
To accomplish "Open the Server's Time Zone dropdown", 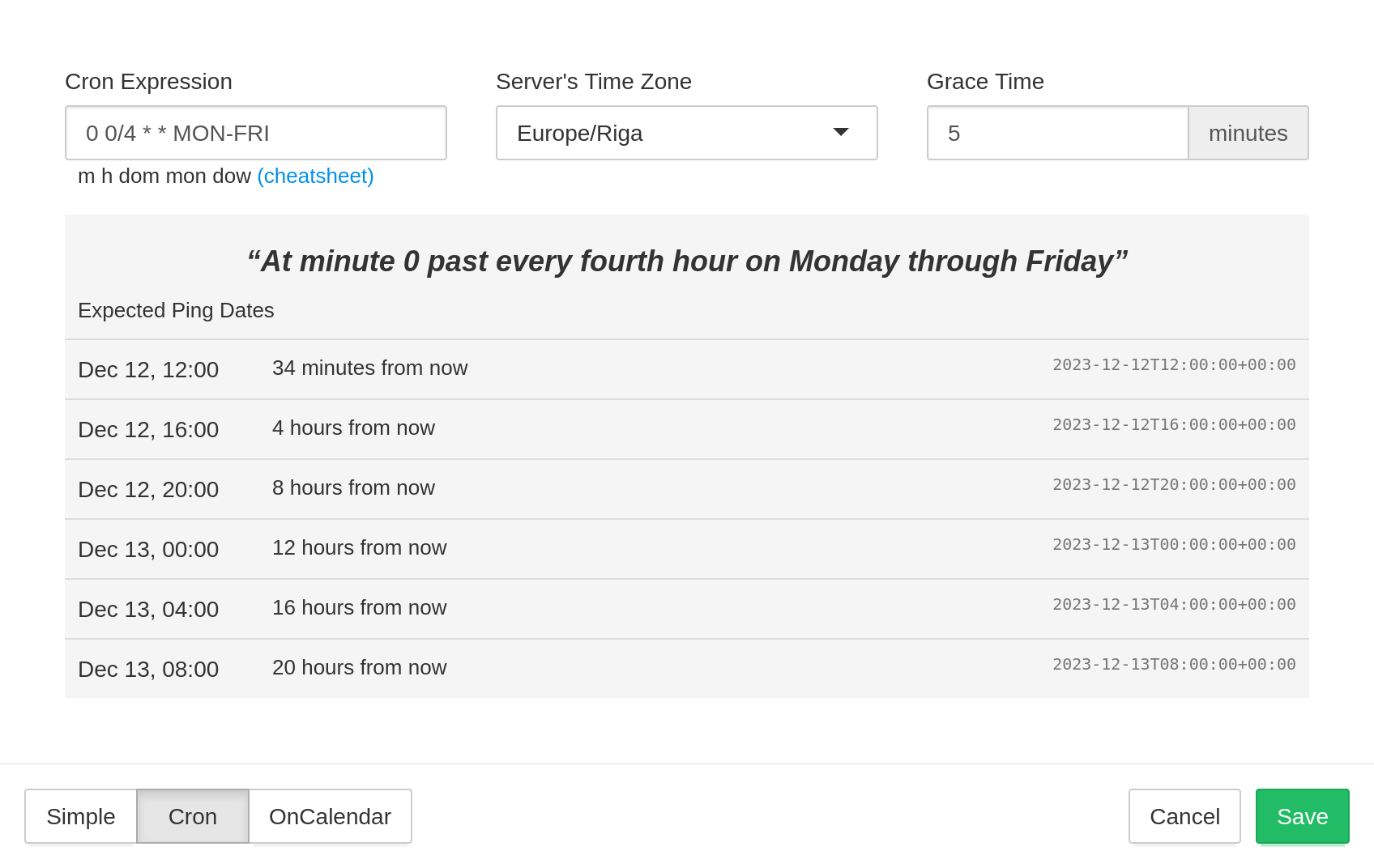I will pos(686,133).
